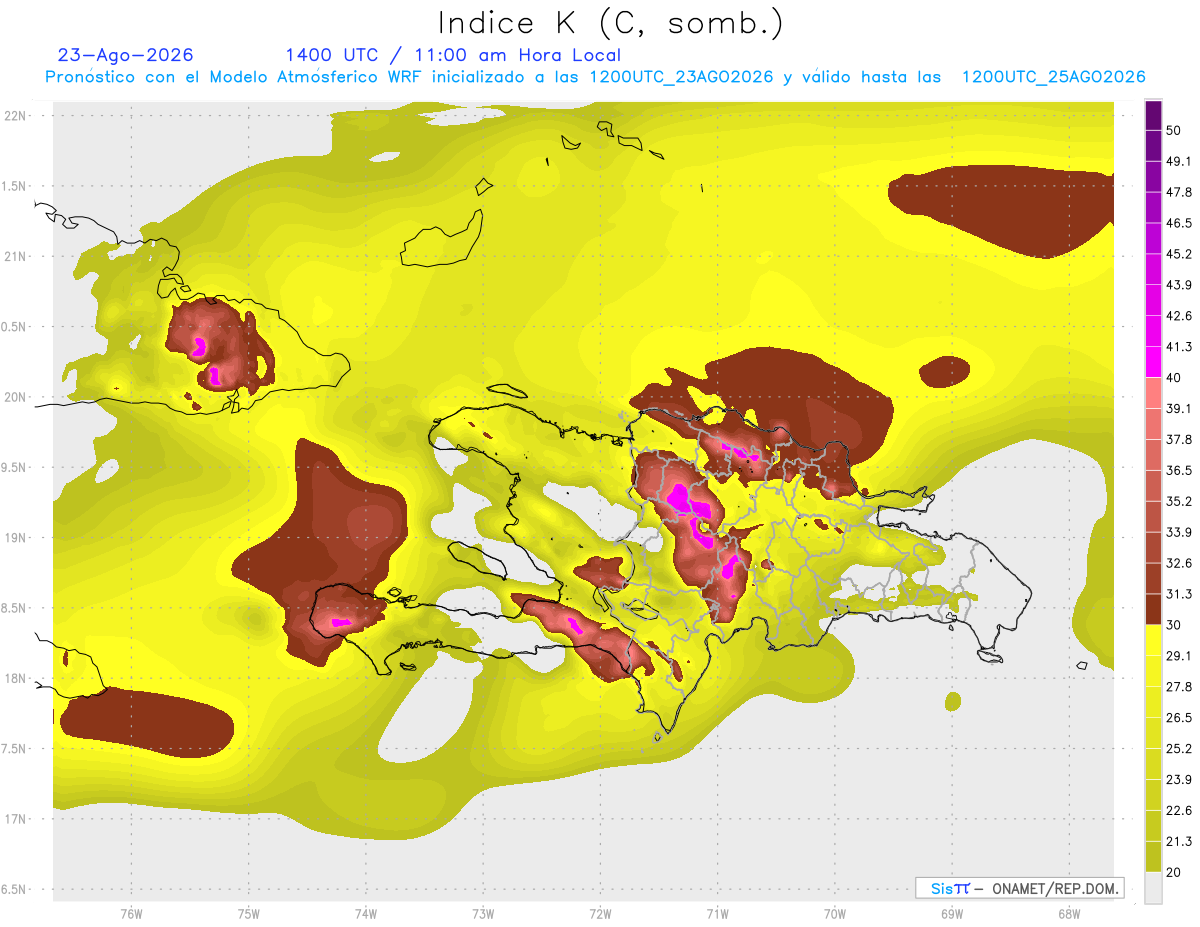This screenshot has height=927, width=1200.
Task: Click the longitude axis label '70W'
Action: tap(834, 913)
